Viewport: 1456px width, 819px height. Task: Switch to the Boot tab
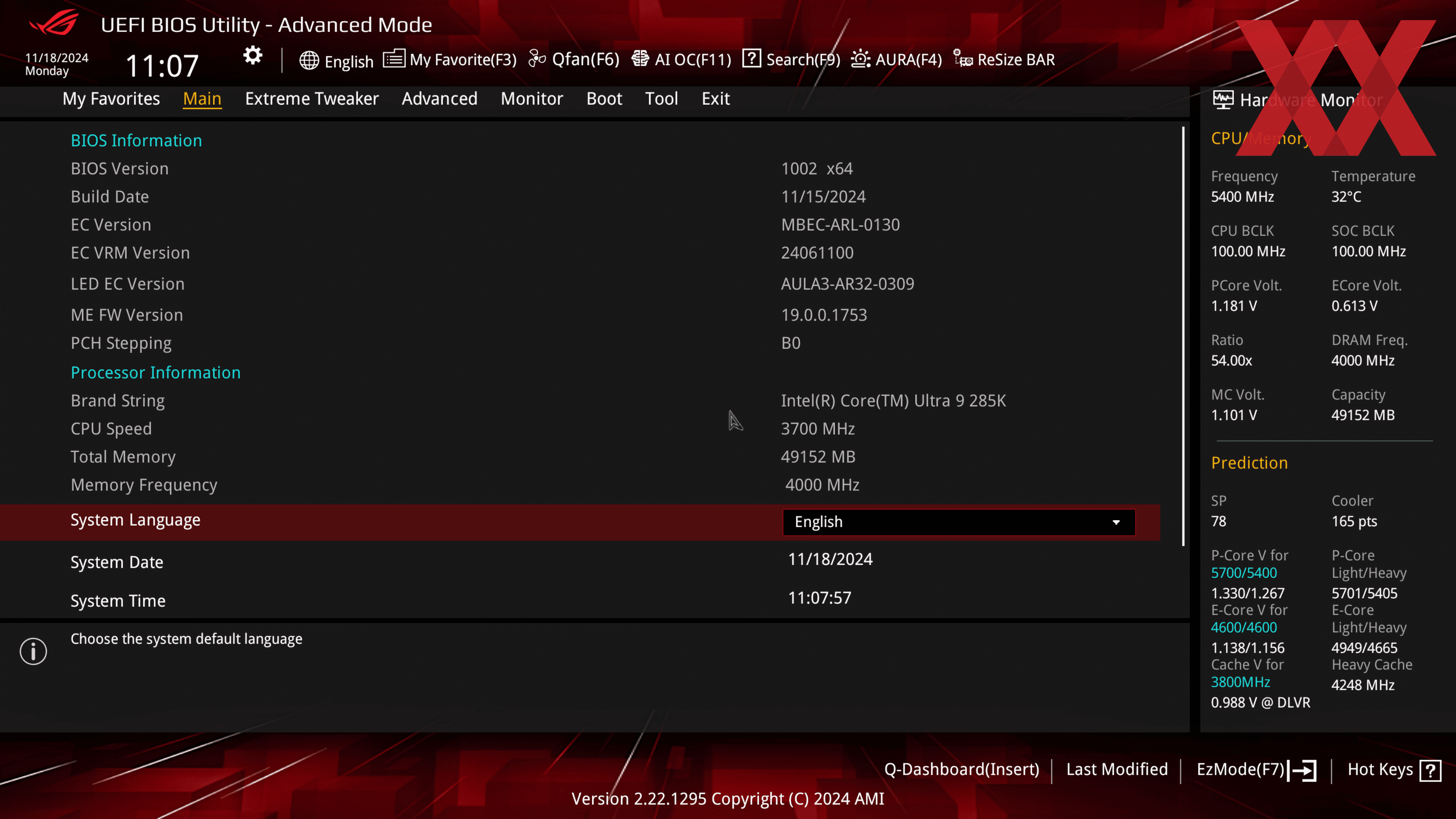pyautogui.click(x=604, y=98)
